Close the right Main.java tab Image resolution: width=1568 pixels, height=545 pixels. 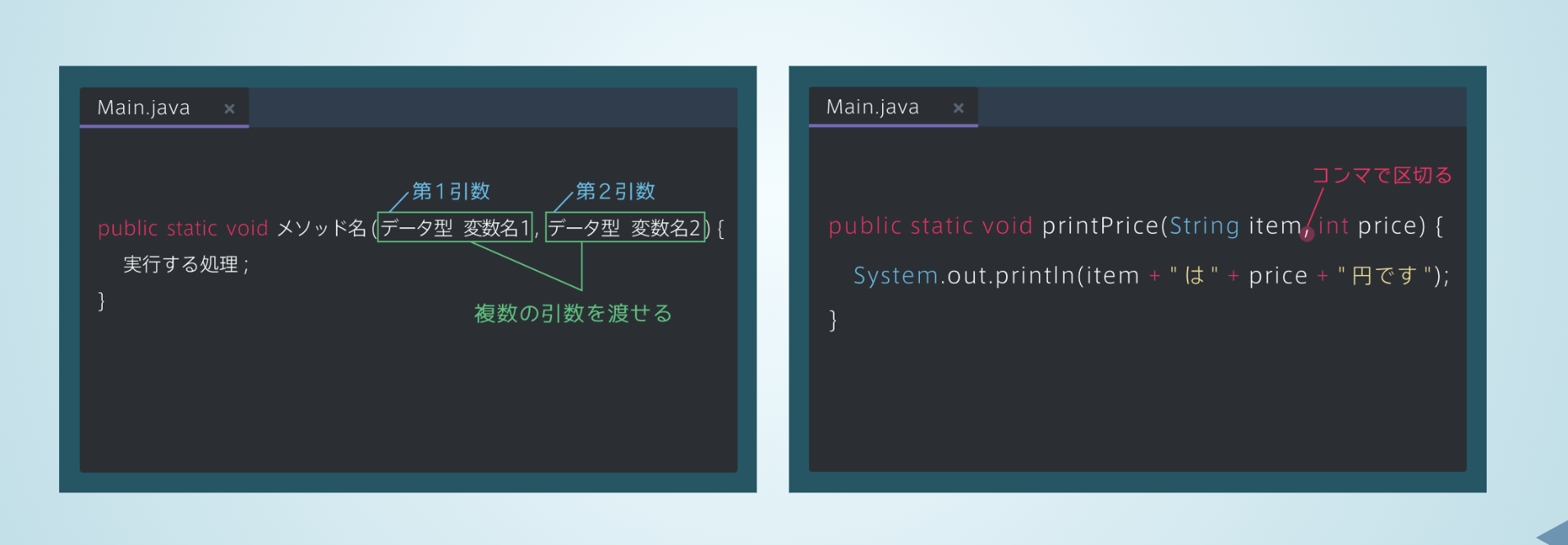[x=959, y=108]
